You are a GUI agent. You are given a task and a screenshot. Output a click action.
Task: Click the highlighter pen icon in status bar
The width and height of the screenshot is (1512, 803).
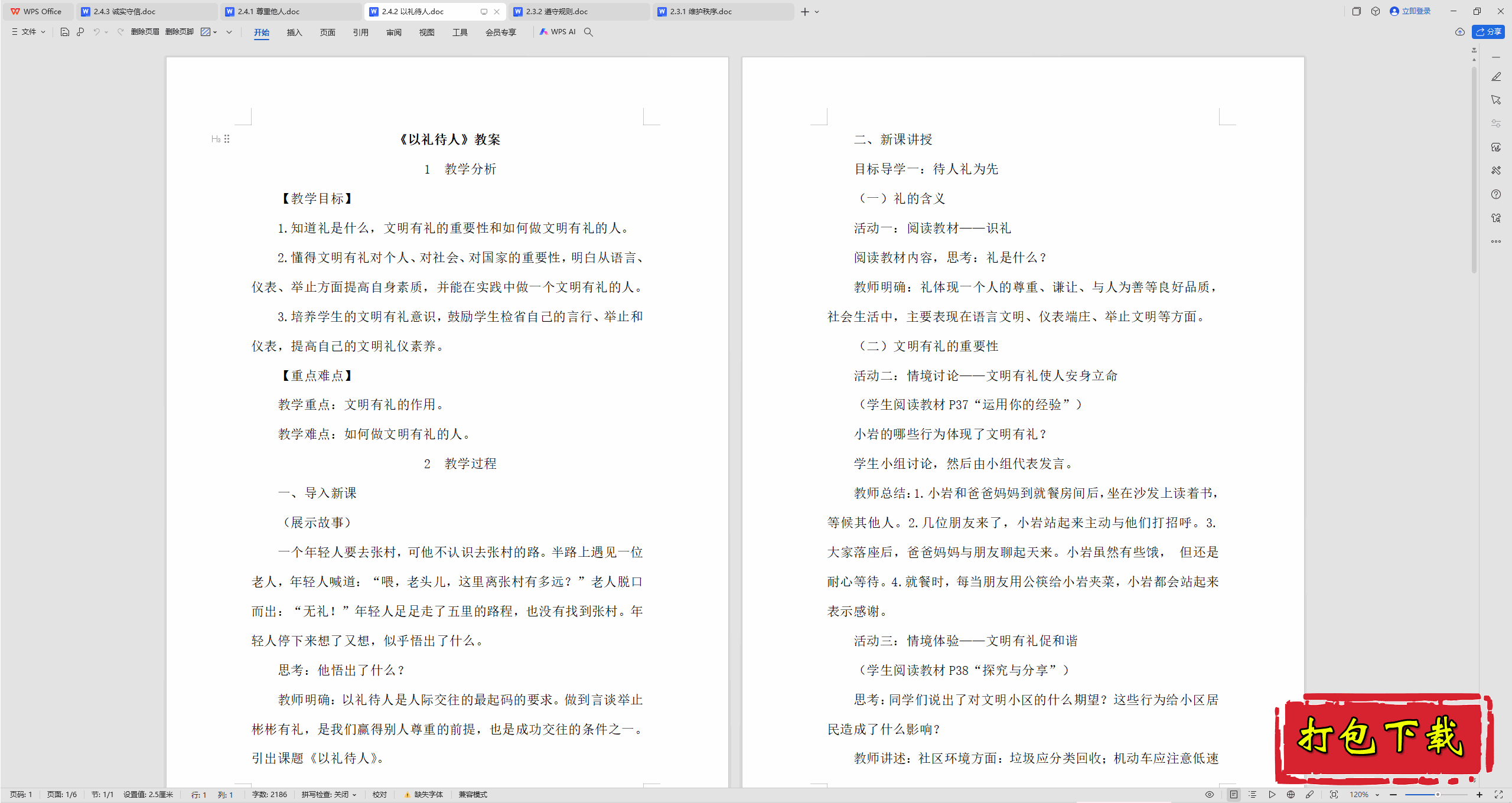point(1309,795)
